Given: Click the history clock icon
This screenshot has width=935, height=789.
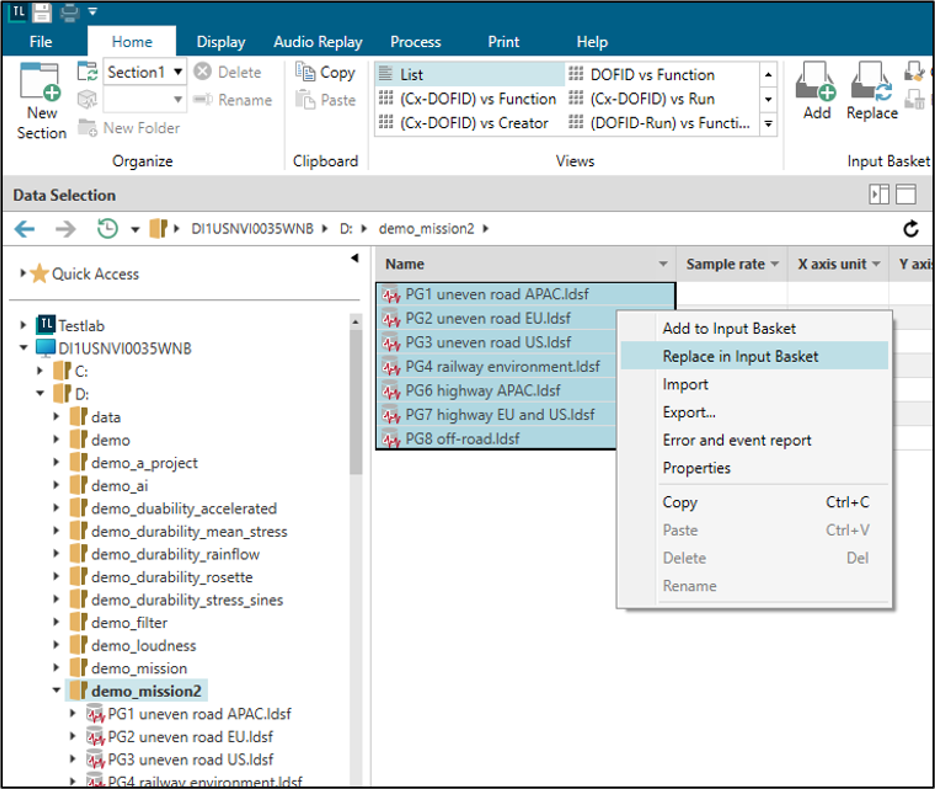Looking at the screenshot, I should [x=107, y=229].
